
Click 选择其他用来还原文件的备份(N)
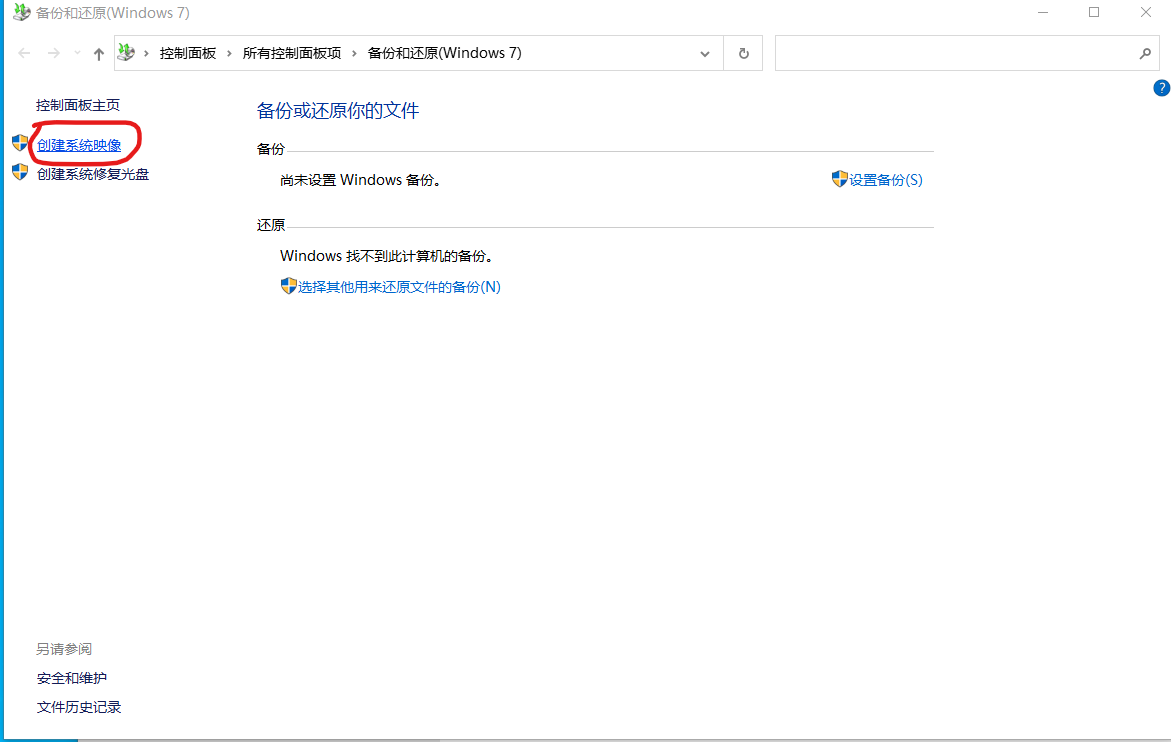click(399, 287)
